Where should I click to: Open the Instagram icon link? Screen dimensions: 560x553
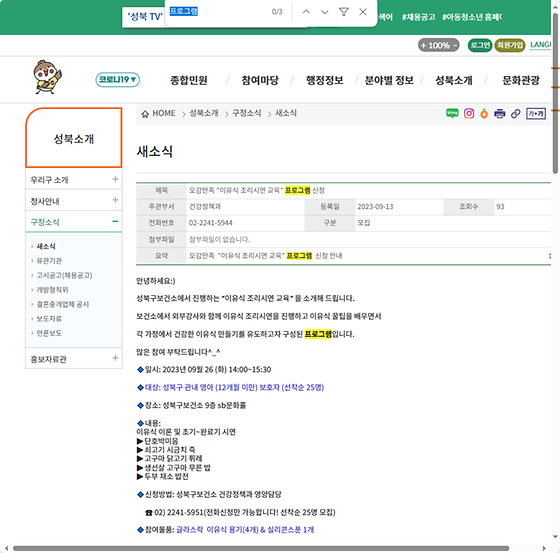(469, 114)
